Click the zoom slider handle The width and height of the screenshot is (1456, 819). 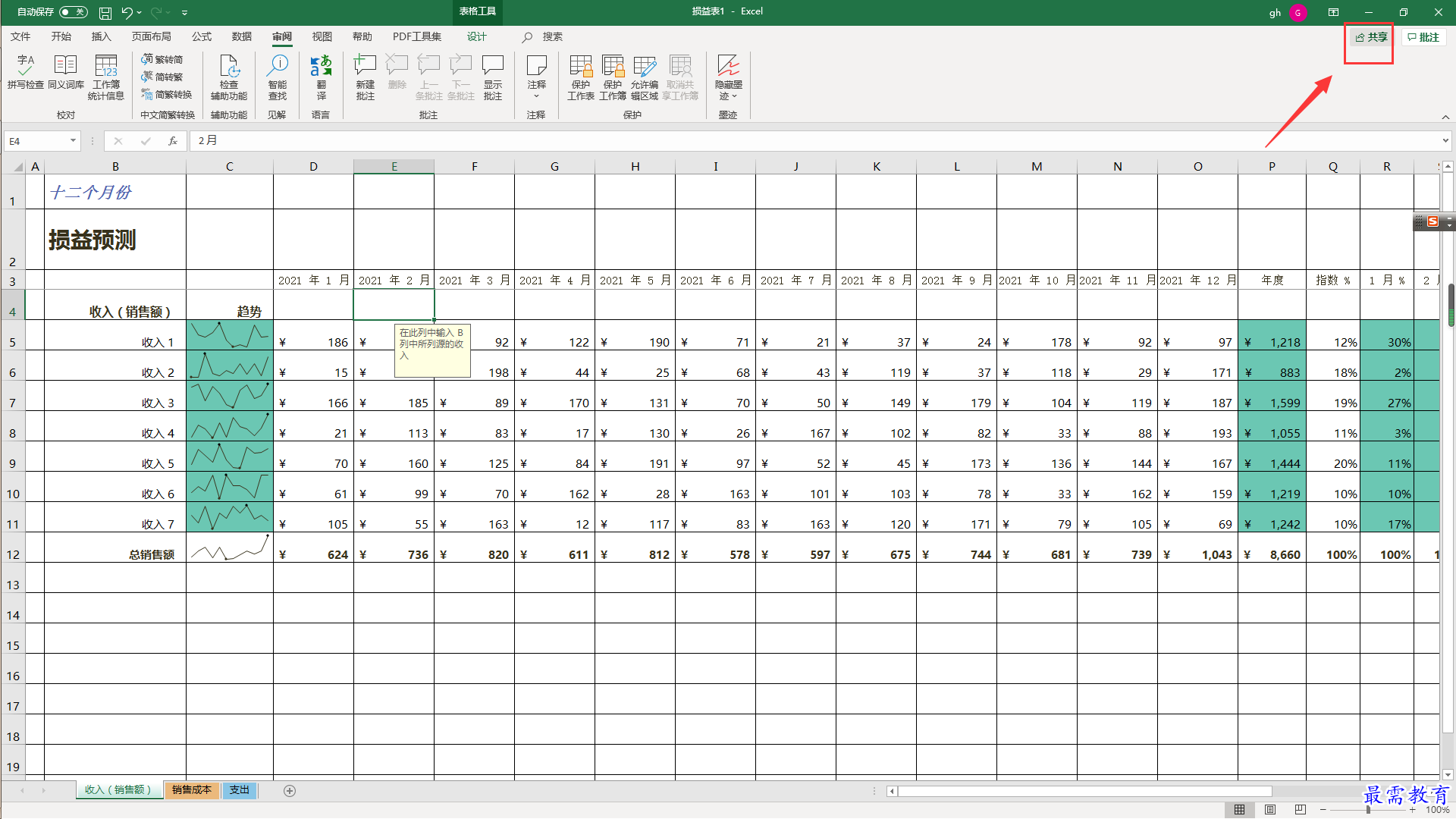click(1368, 810)
